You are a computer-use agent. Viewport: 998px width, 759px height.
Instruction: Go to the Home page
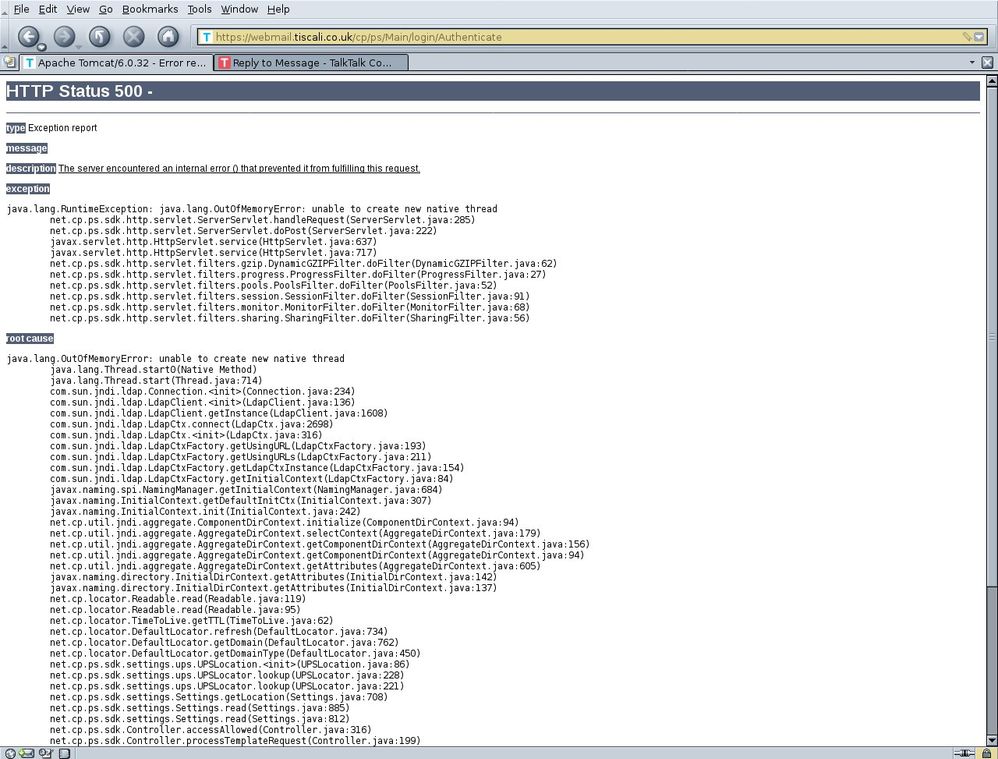[169, 36]
